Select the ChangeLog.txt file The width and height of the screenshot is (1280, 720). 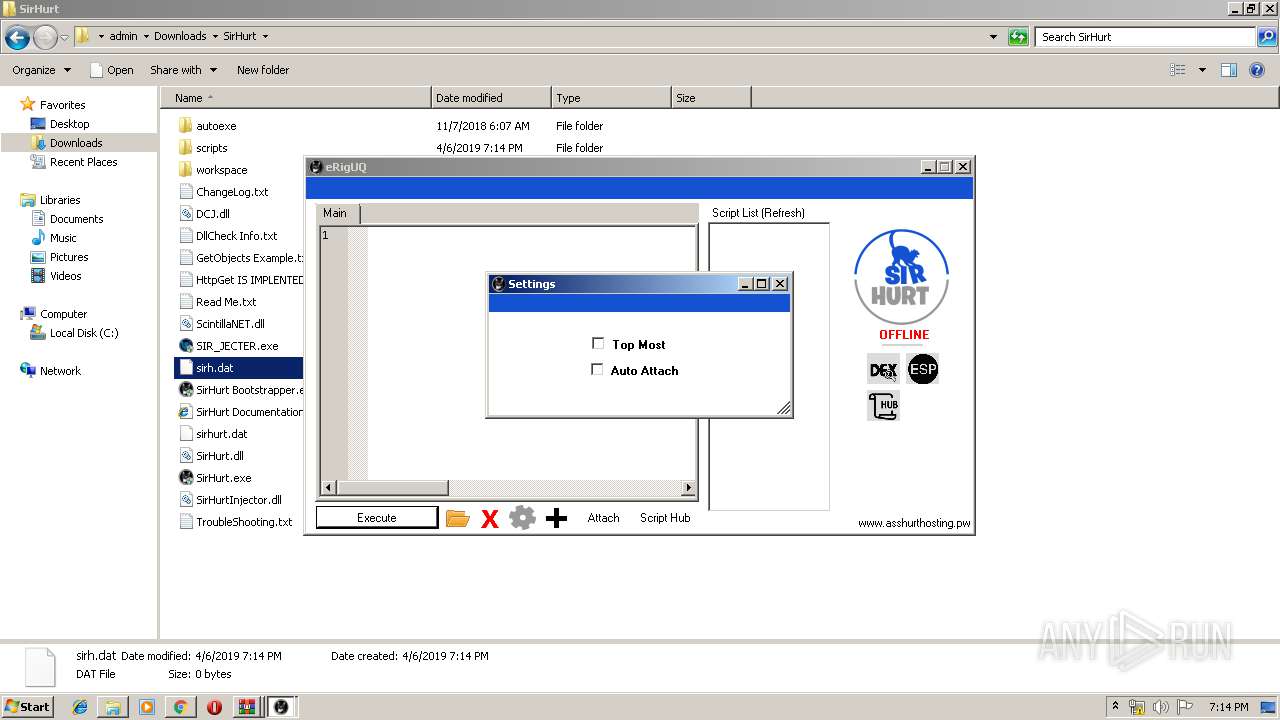[x=224, y=192]
